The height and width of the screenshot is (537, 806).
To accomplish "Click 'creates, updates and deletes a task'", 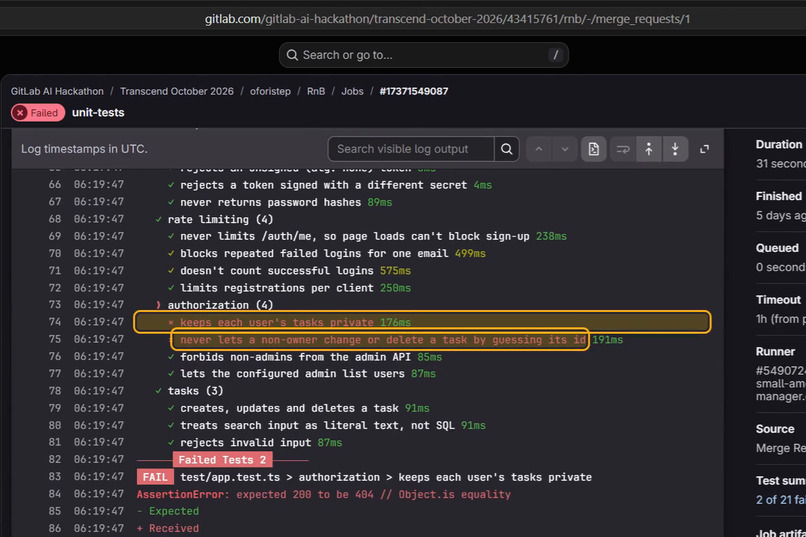I will 289,408.
